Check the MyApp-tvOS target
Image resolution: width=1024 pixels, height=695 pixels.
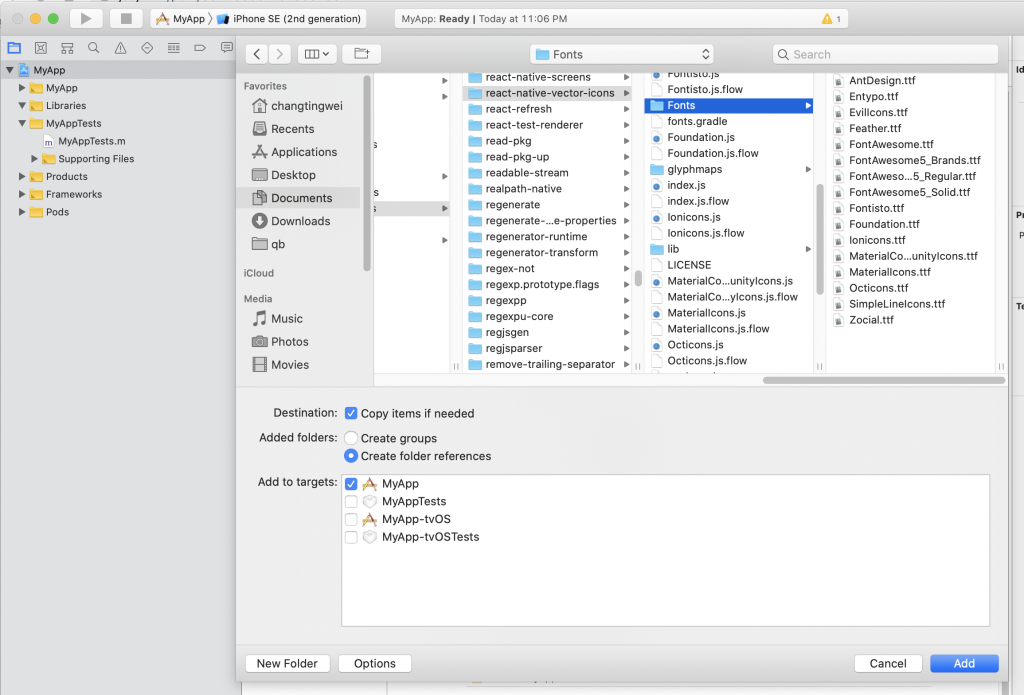(x=351, y=519)
